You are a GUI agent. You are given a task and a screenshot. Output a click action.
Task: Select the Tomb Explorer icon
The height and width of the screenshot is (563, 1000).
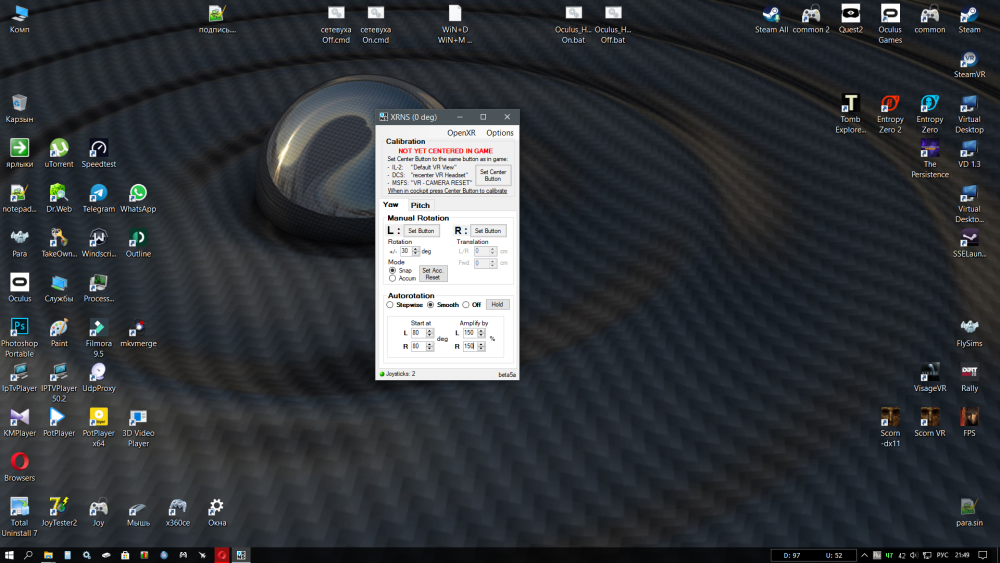click(850, 113)
